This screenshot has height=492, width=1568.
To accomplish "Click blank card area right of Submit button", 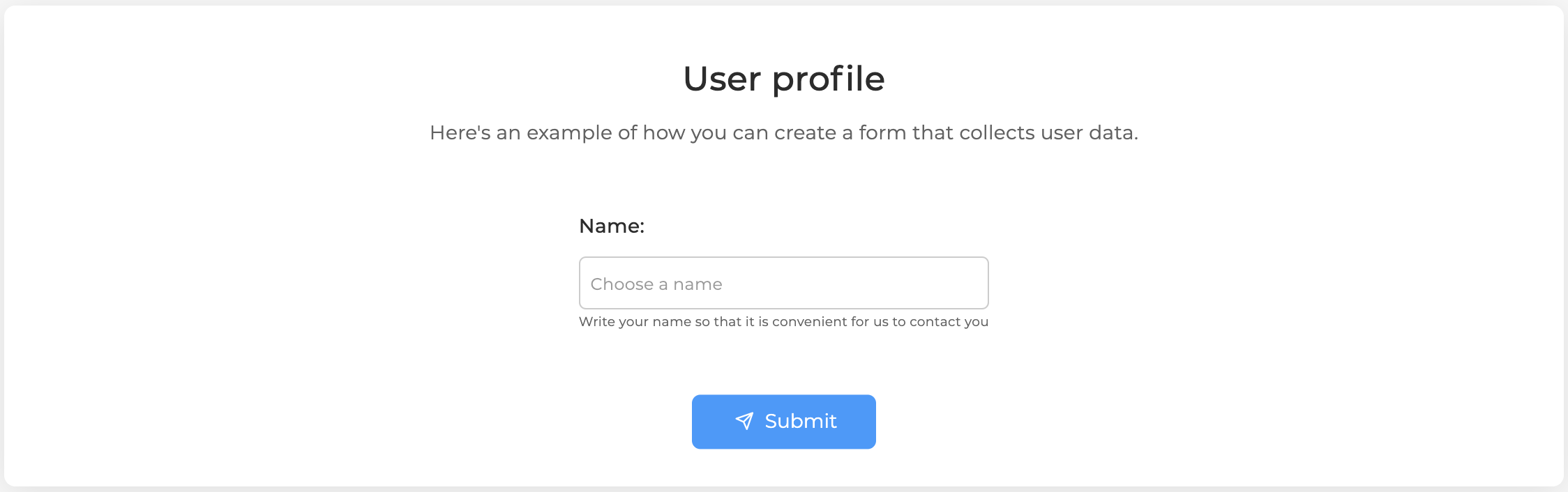I will pos(1221,422).
